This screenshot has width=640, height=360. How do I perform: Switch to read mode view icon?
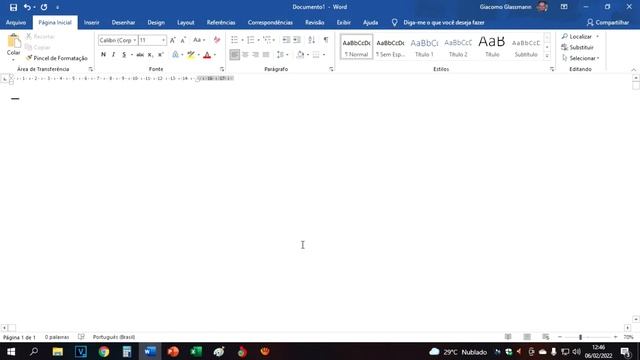(508, 337)
